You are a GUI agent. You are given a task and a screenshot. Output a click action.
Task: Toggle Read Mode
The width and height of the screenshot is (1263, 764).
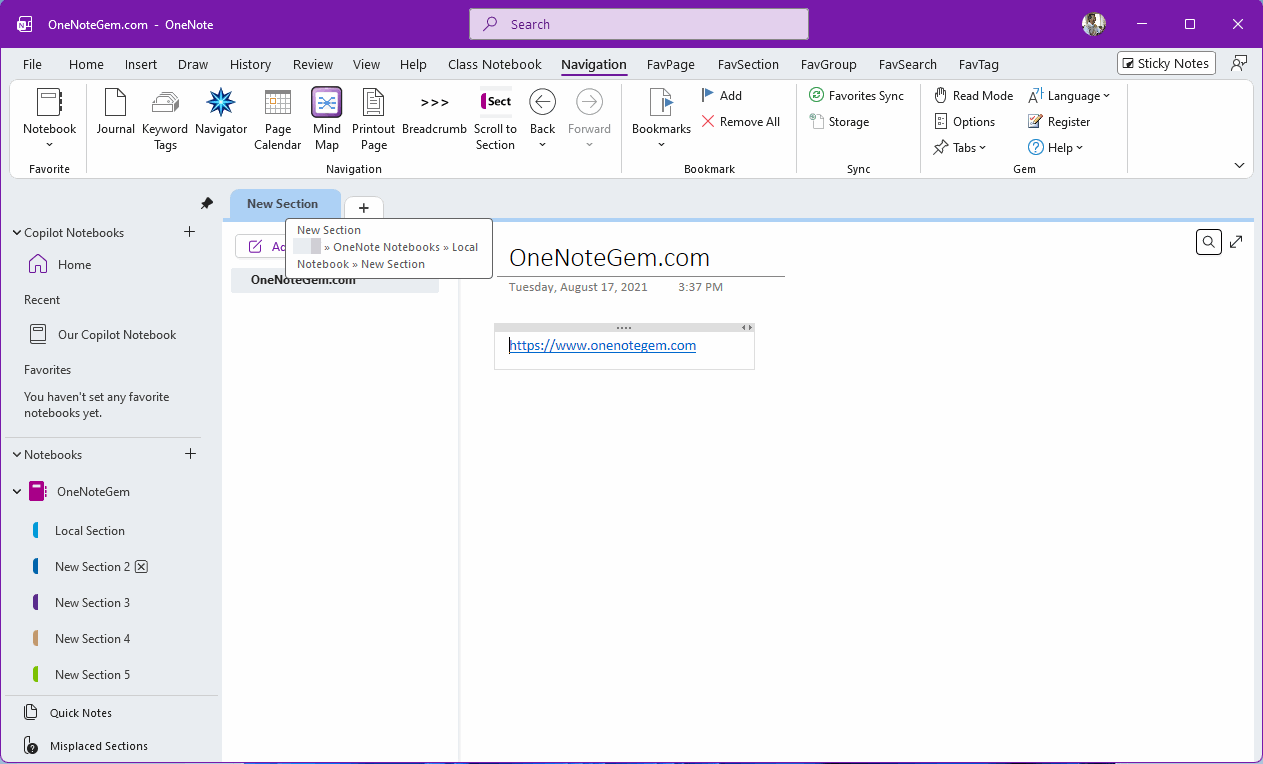click(973, 95)
